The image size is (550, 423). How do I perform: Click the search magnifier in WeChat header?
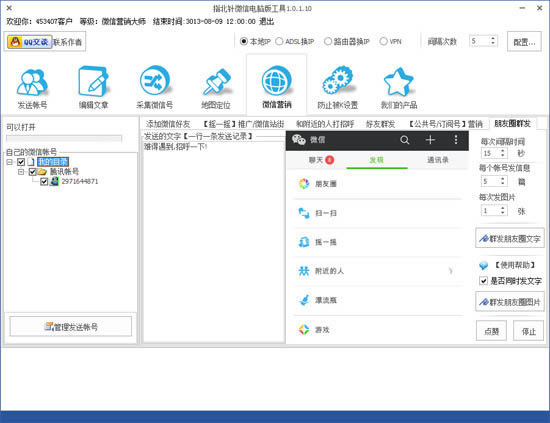(x=405, y=140)
